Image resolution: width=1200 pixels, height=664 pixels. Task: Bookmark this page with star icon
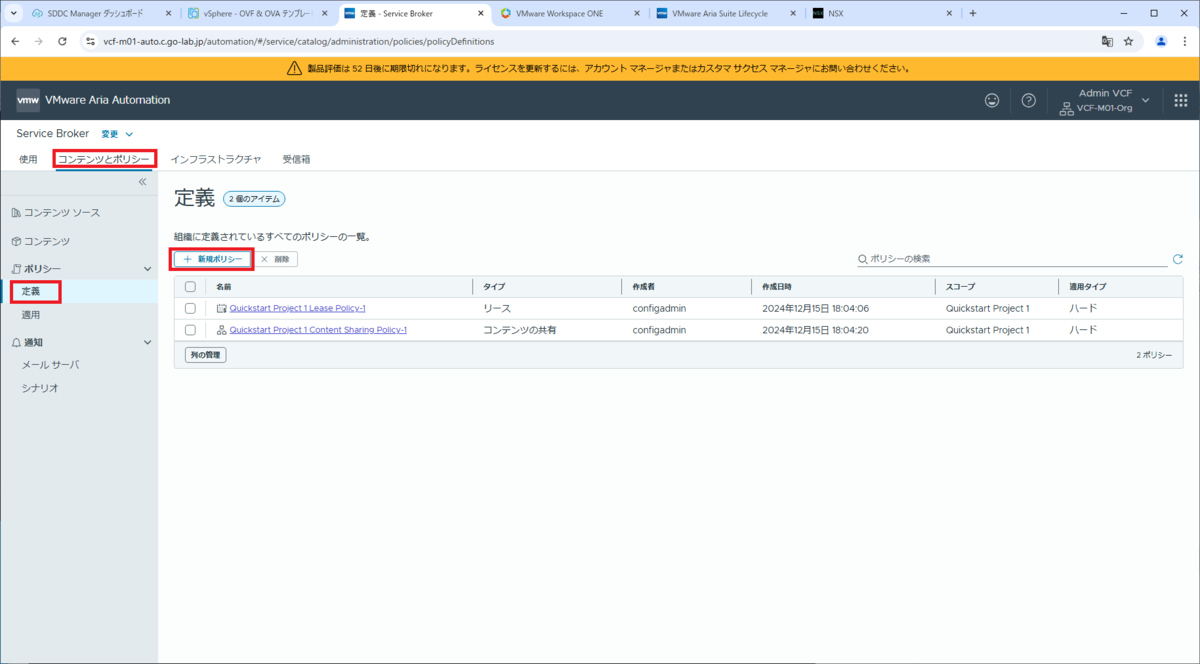pyautogui.click(x=1128, y=41)
